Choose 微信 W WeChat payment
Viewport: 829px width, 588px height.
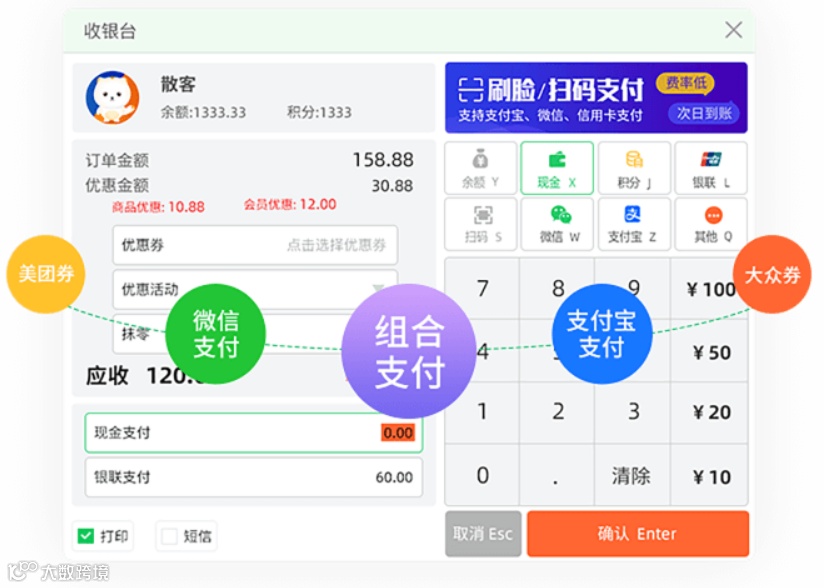[559, 224]
